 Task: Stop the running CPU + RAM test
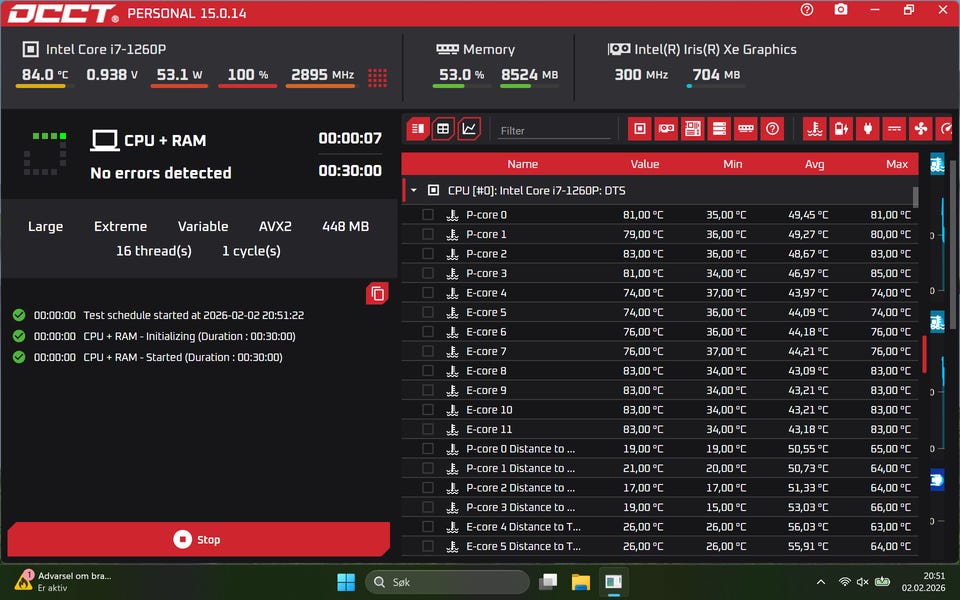[x=198, y=539]
